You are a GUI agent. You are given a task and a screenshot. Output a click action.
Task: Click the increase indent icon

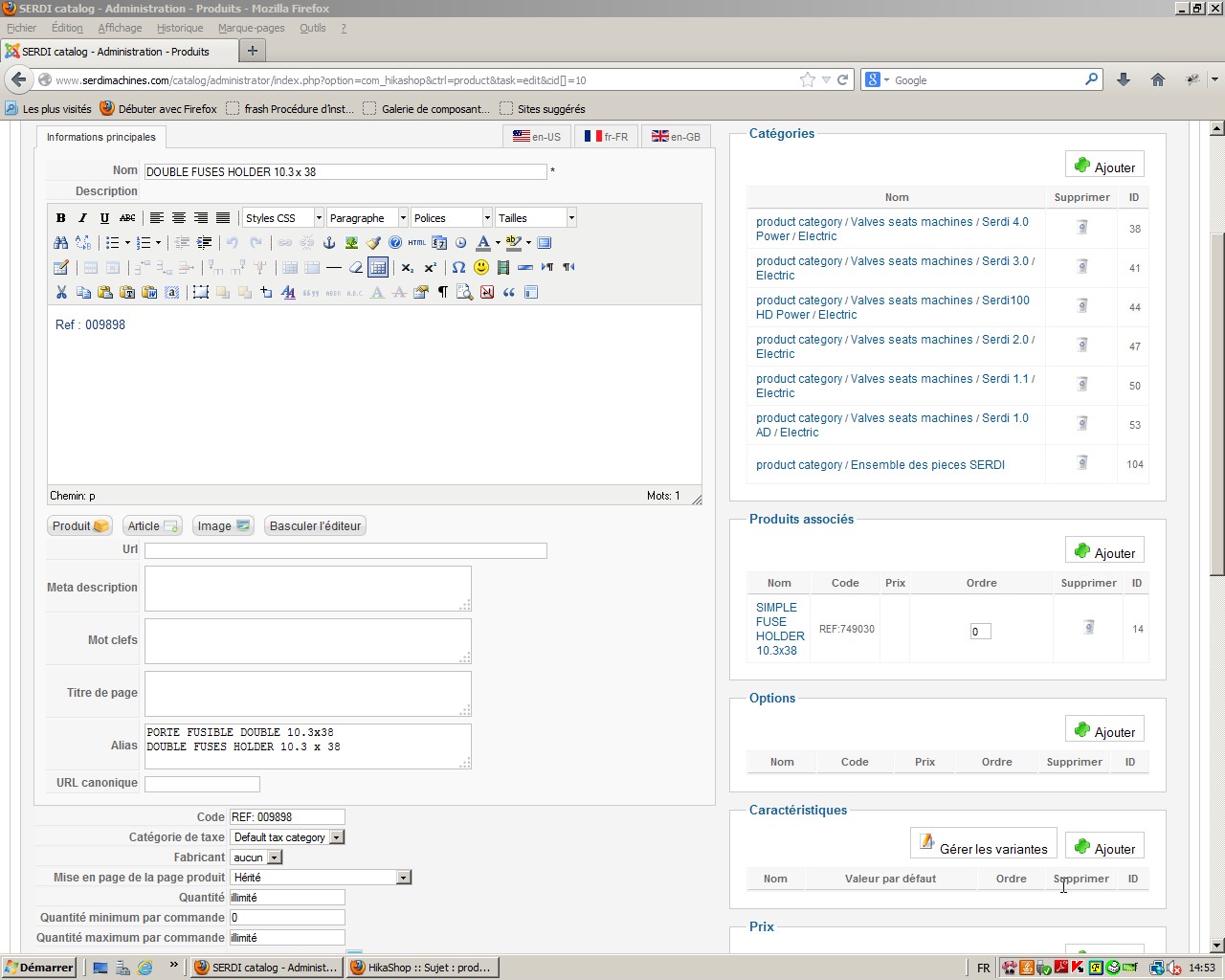pos(204,242)
